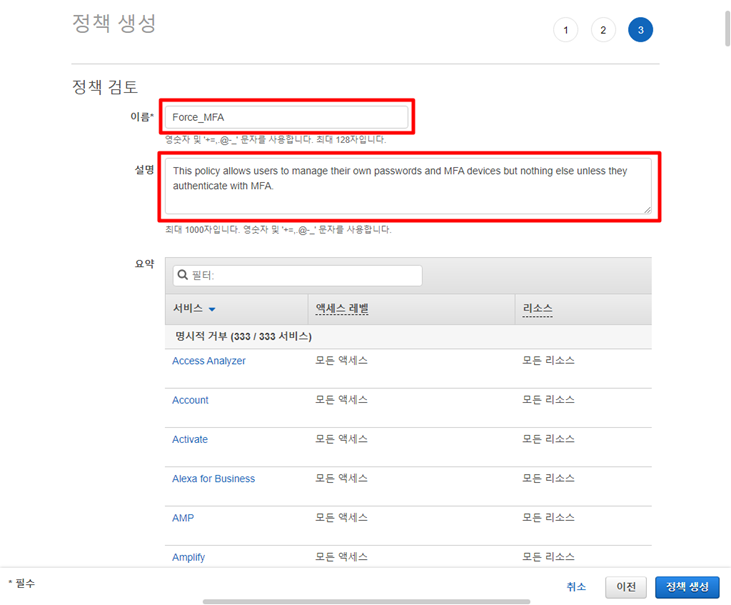Click the 이전 previous button
Screen dimensions: 731x605
(x=626, y=587)
